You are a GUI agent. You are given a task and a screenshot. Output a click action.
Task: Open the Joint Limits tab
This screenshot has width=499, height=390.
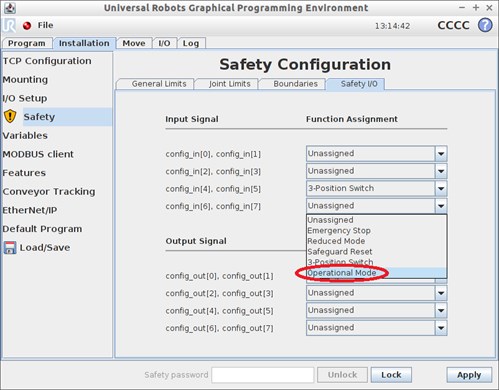tap(227, 84)
